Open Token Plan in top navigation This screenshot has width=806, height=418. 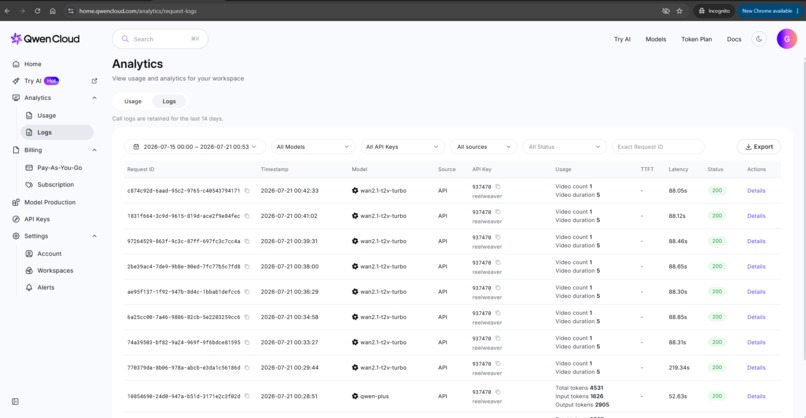pos(697,39)
